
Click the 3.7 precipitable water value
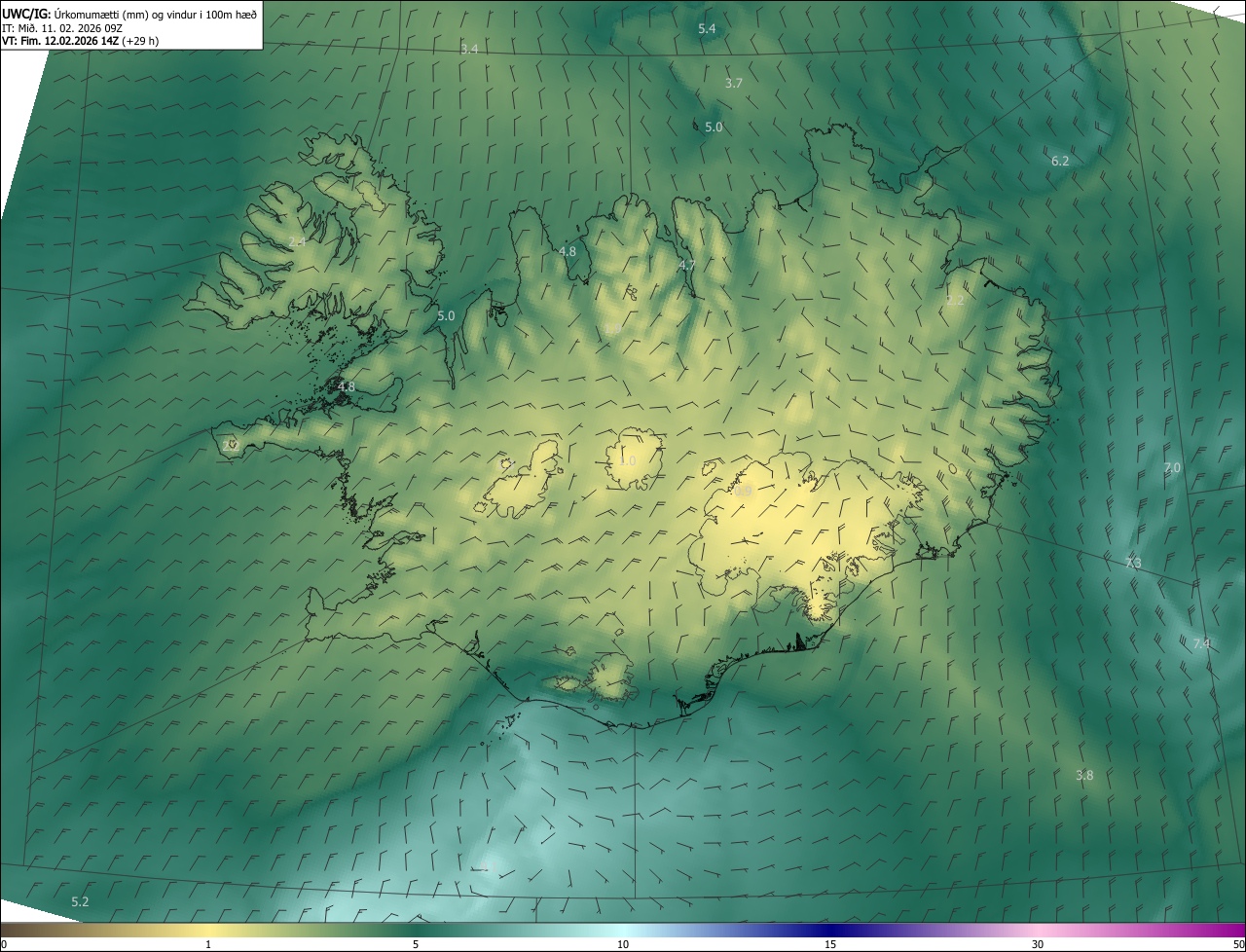coord(734,84)
